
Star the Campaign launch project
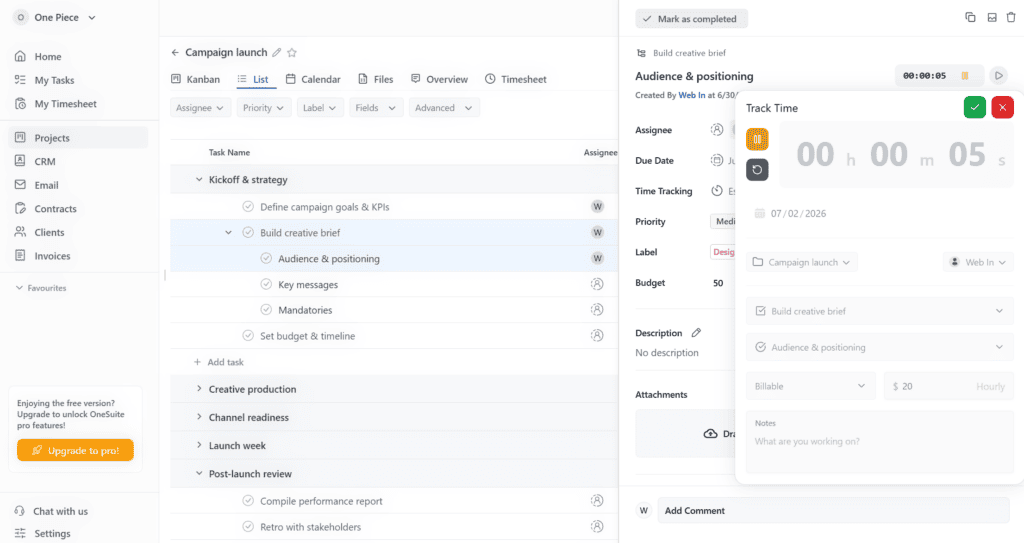click(292, 52)
